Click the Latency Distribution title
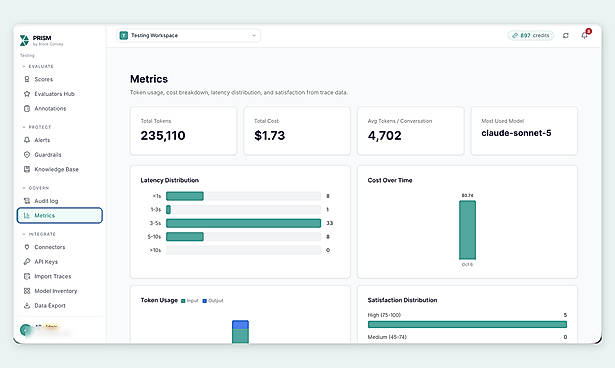615x368 pixels. tap(170, 180)
